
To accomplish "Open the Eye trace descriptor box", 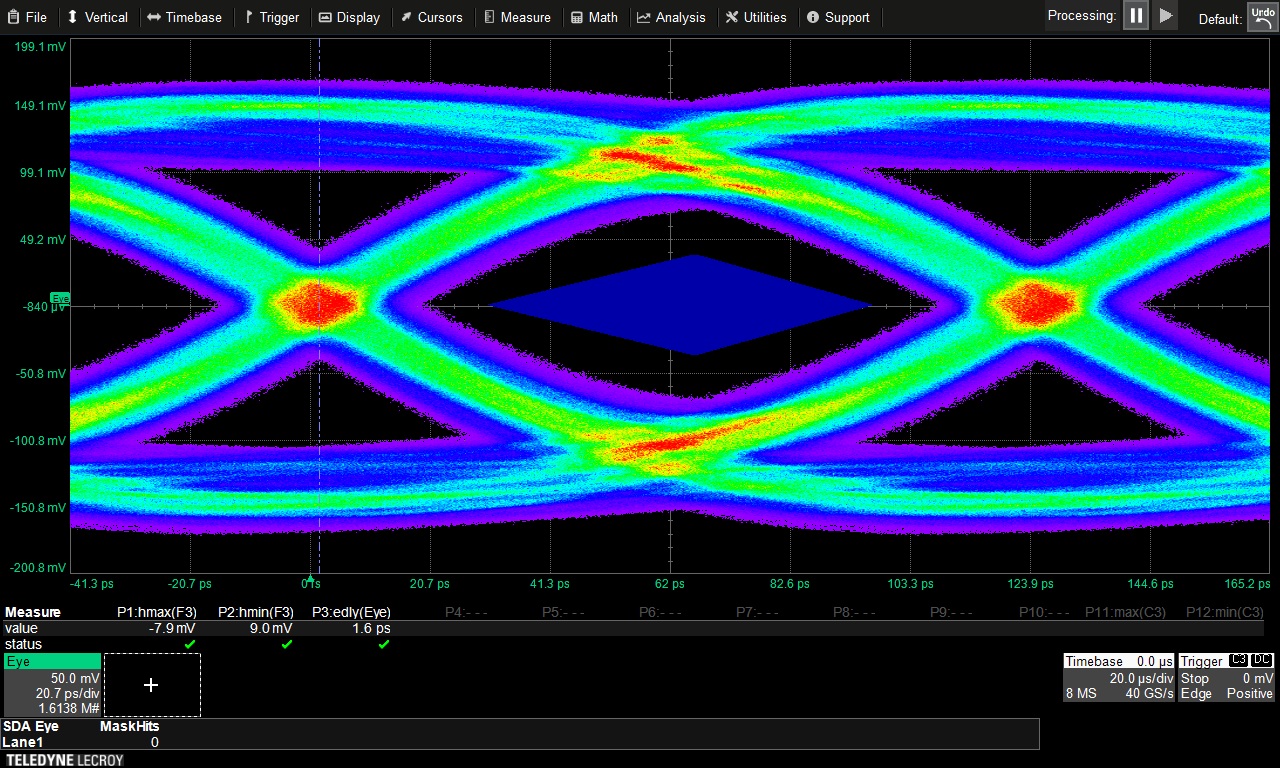I will click(x=52, y=685).
